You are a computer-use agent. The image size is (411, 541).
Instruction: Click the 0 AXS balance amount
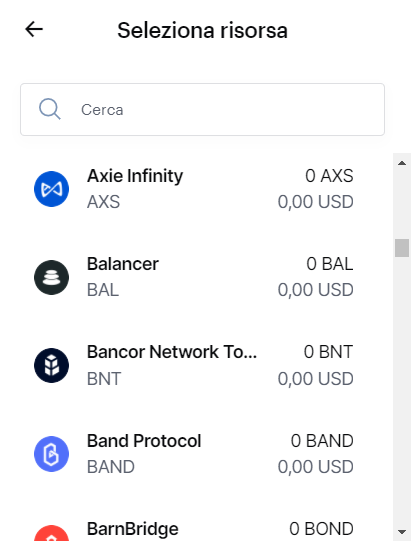click(329, 176)
